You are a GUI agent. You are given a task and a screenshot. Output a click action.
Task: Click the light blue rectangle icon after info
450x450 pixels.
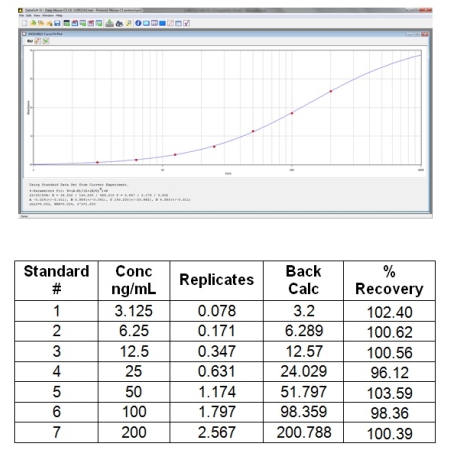[146, 23]
